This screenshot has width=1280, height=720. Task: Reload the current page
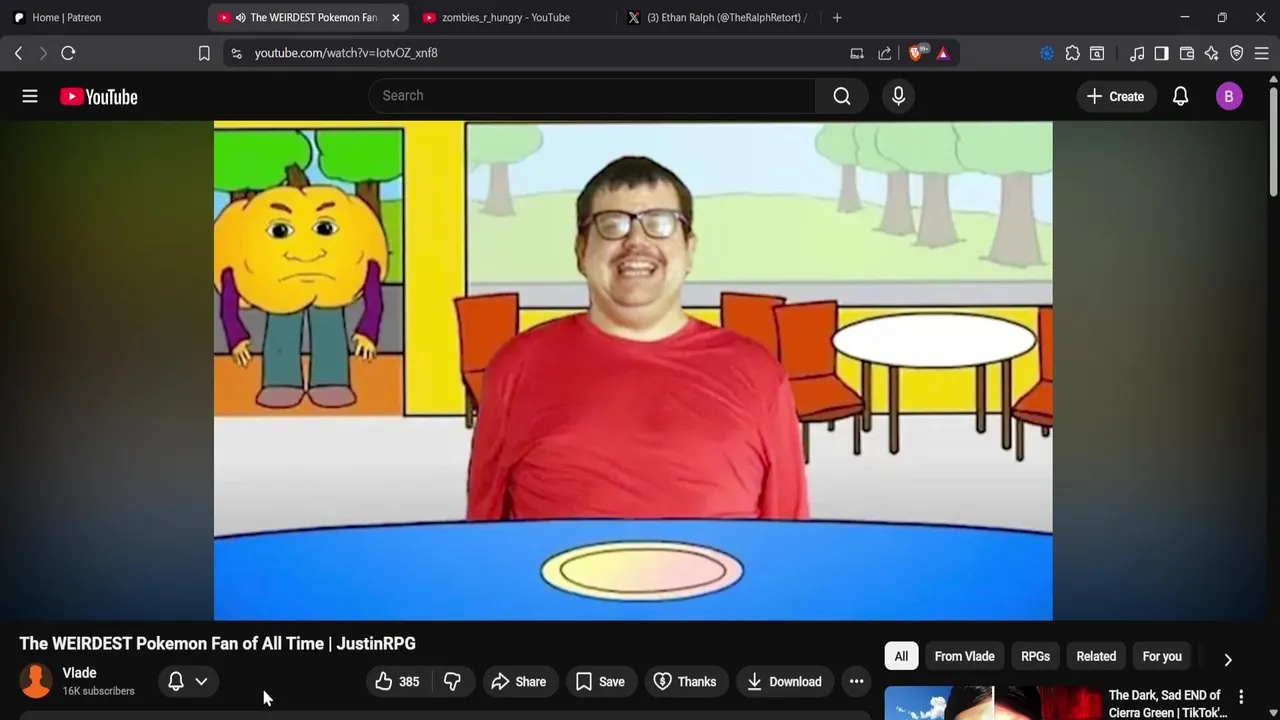pos(68,53)
